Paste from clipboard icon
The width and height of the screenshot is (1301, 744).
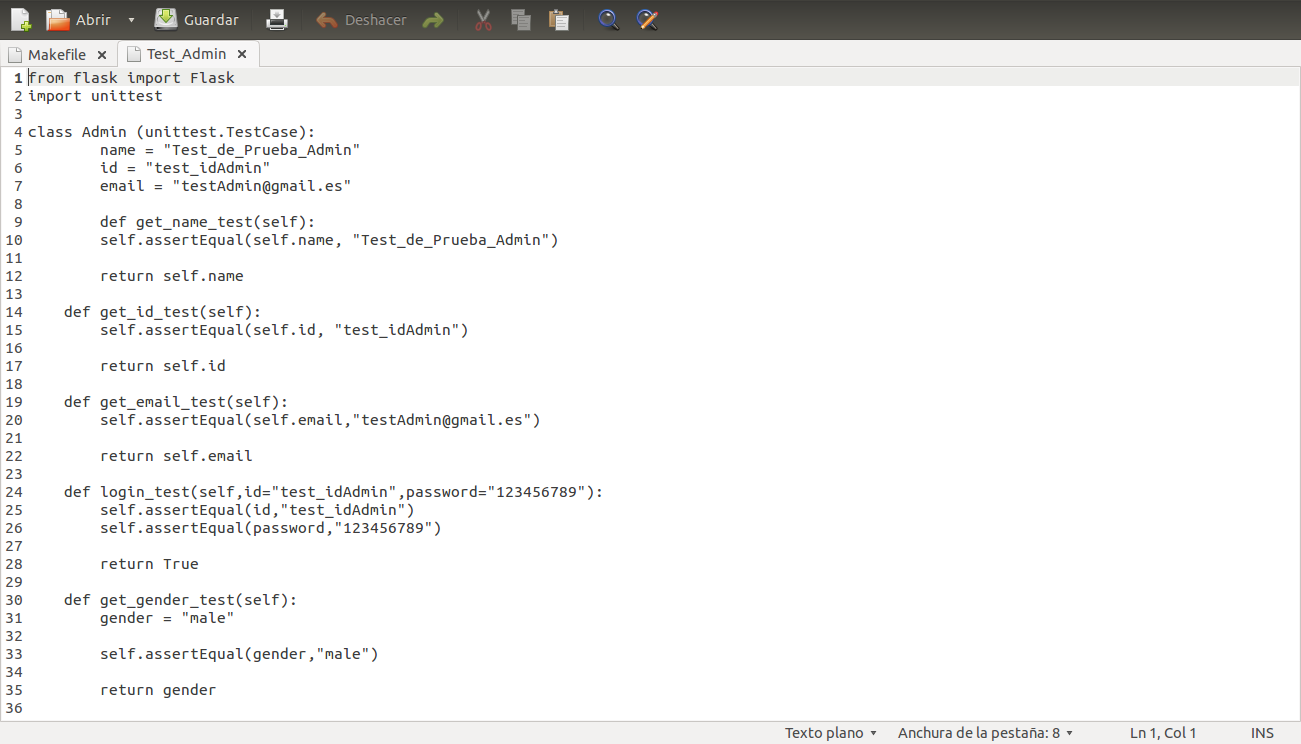coord(559,19)
